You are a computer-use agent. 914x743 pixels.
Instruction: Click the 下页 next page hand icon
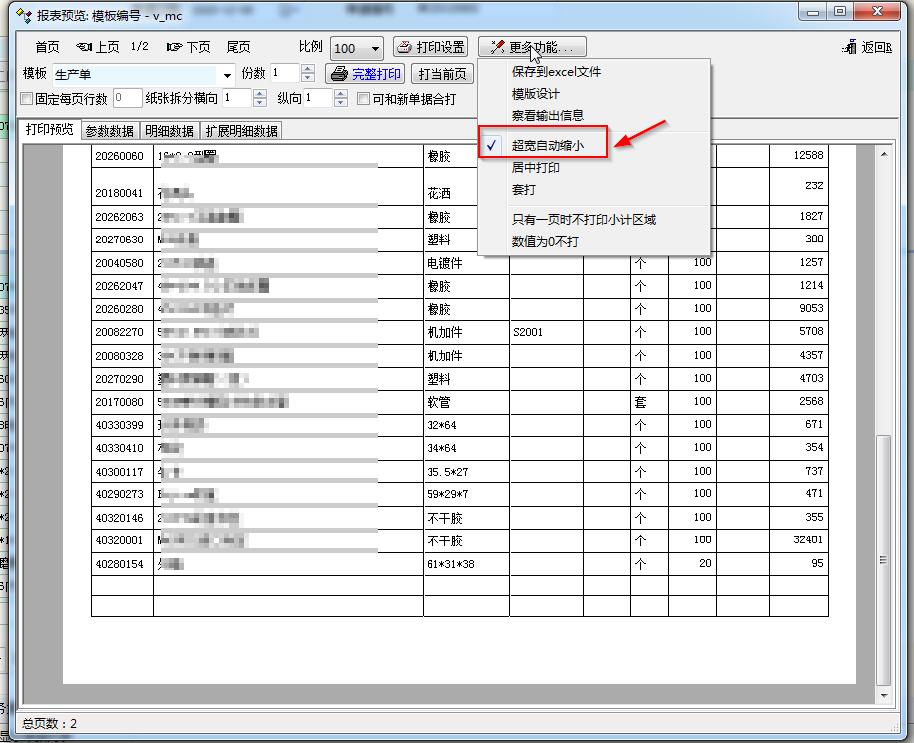pos(174,47)
